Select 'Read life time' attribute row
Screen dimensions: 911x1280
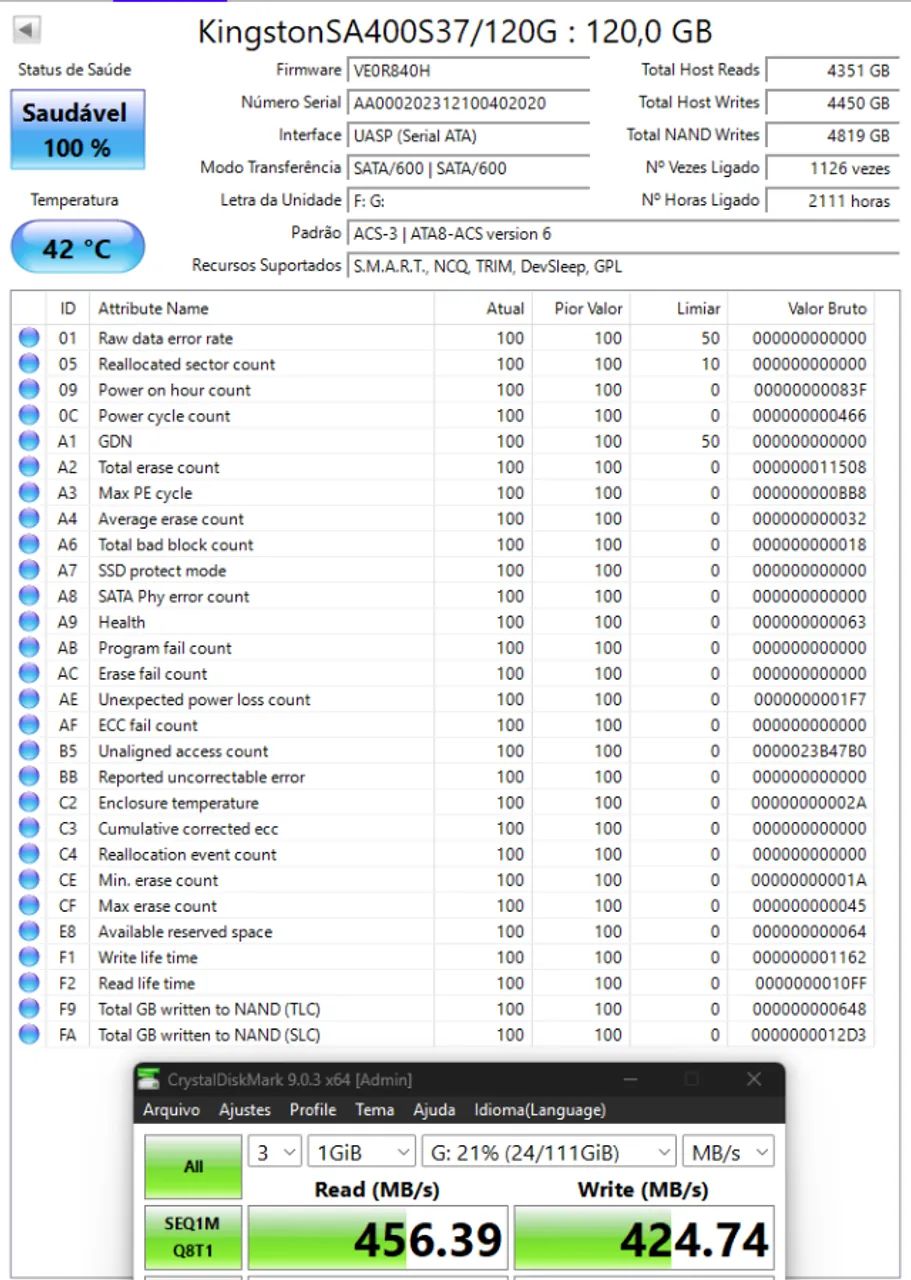[444, 983]
